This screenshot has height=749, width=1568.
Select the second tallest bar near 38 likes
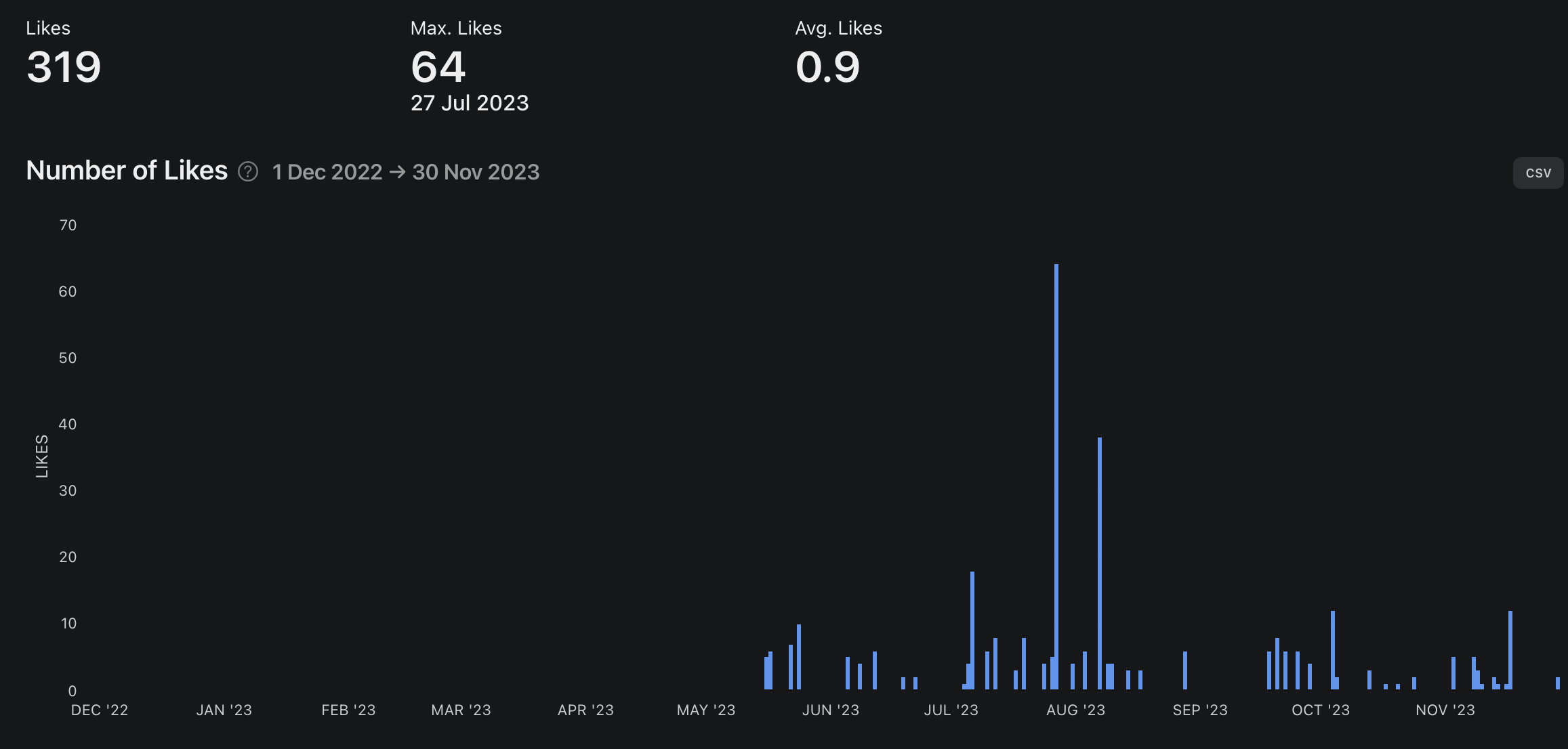coord(1100,563)
